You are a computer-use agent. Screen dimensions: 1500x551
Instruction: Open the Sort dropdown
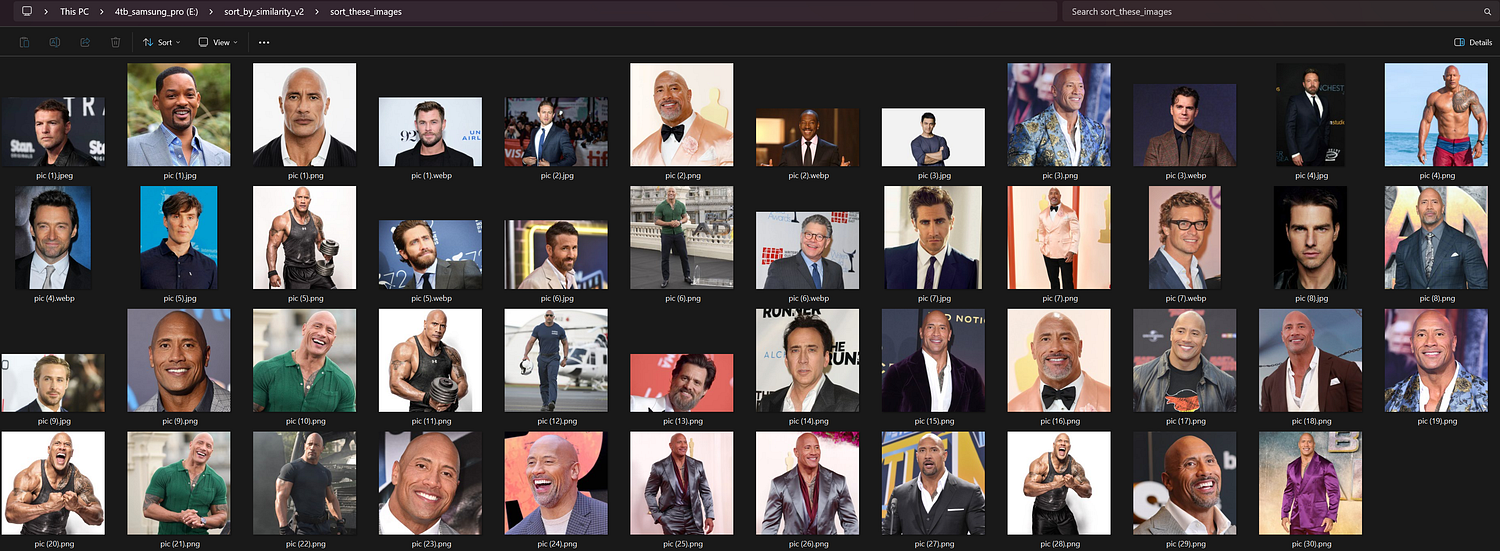161,42
